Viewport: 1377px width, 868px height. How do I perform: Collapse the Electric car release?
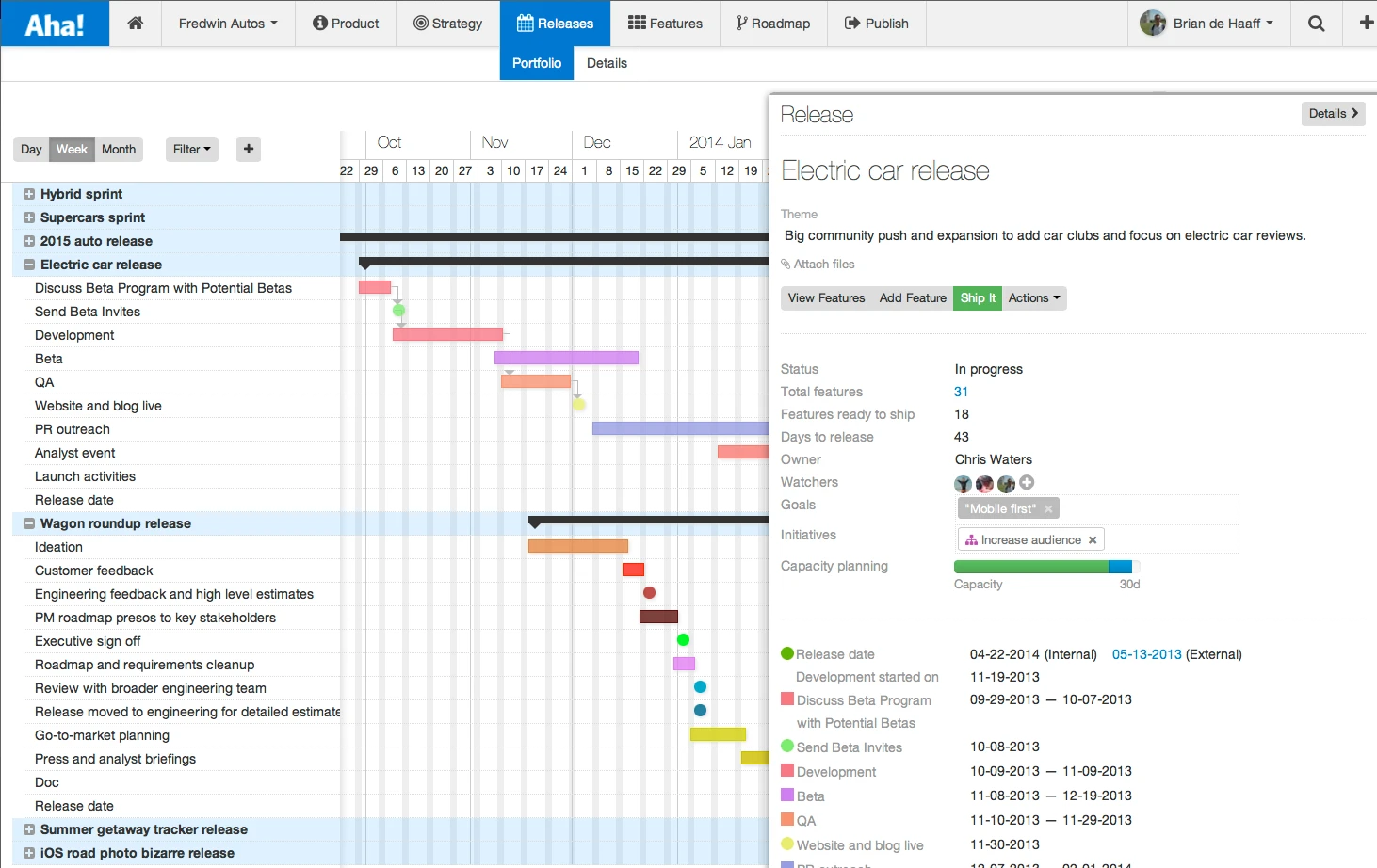(x=29, y=265)
